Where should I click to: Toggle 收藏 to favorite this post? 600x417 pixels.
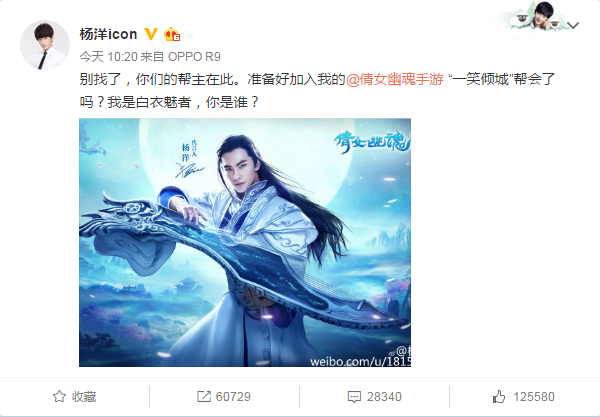click(74, 396)
